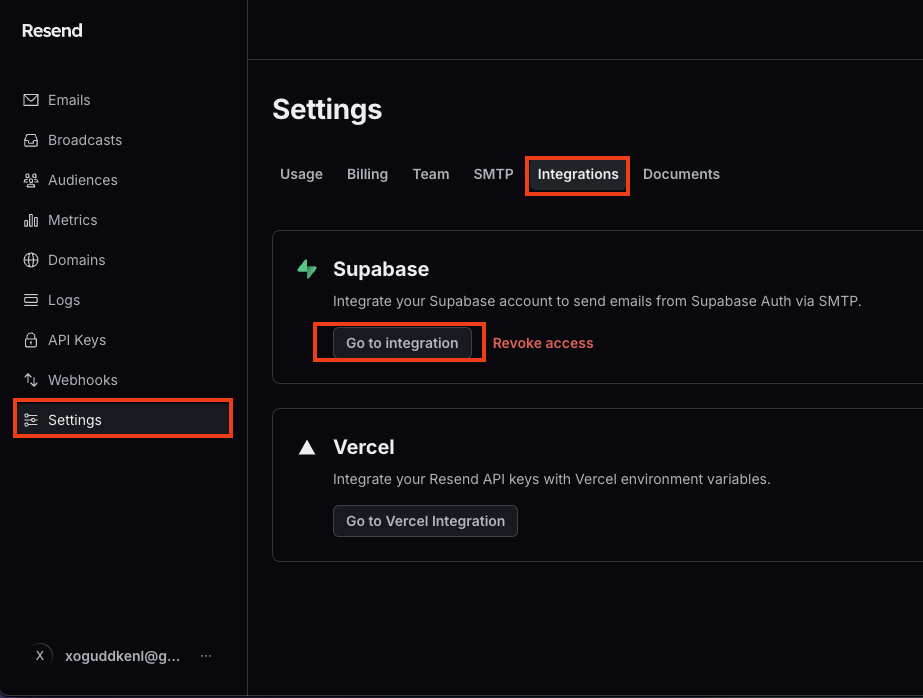
Task: Click Go to Vercel Integration button
Action: tap(425, 521)
